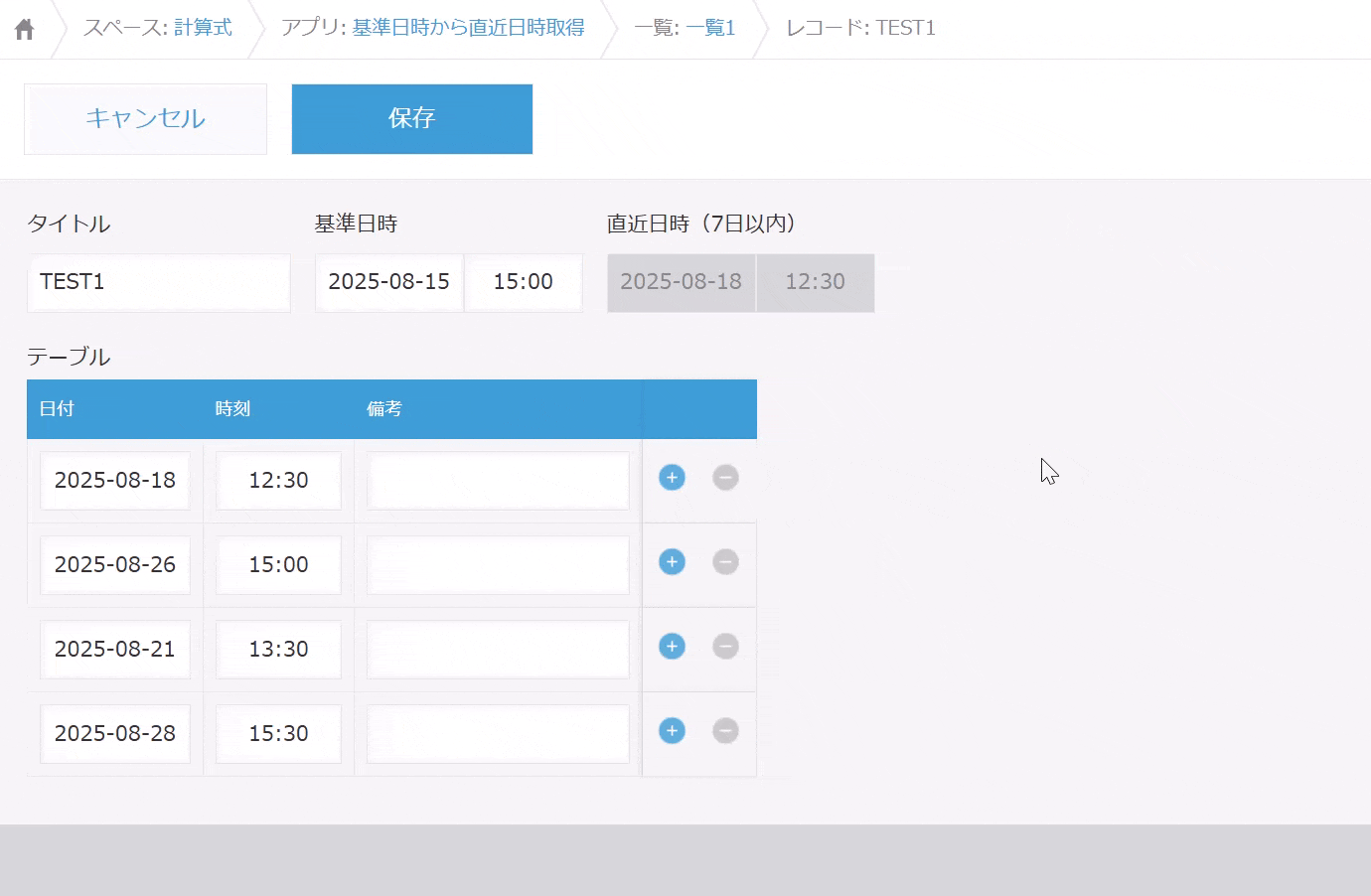Remove the 2025-08-18 table row
The width and height of the screenshot is (1371, 896).
[725, 478]
